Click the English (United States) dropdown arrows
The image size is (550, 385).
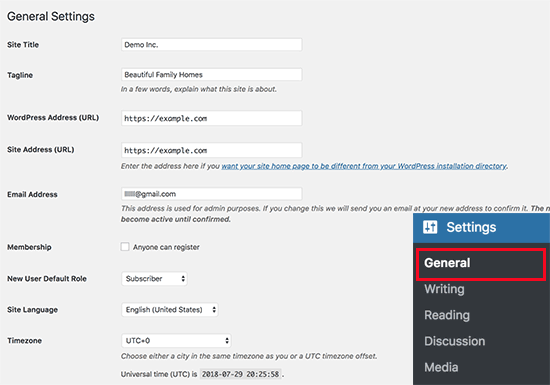point(214,310)
